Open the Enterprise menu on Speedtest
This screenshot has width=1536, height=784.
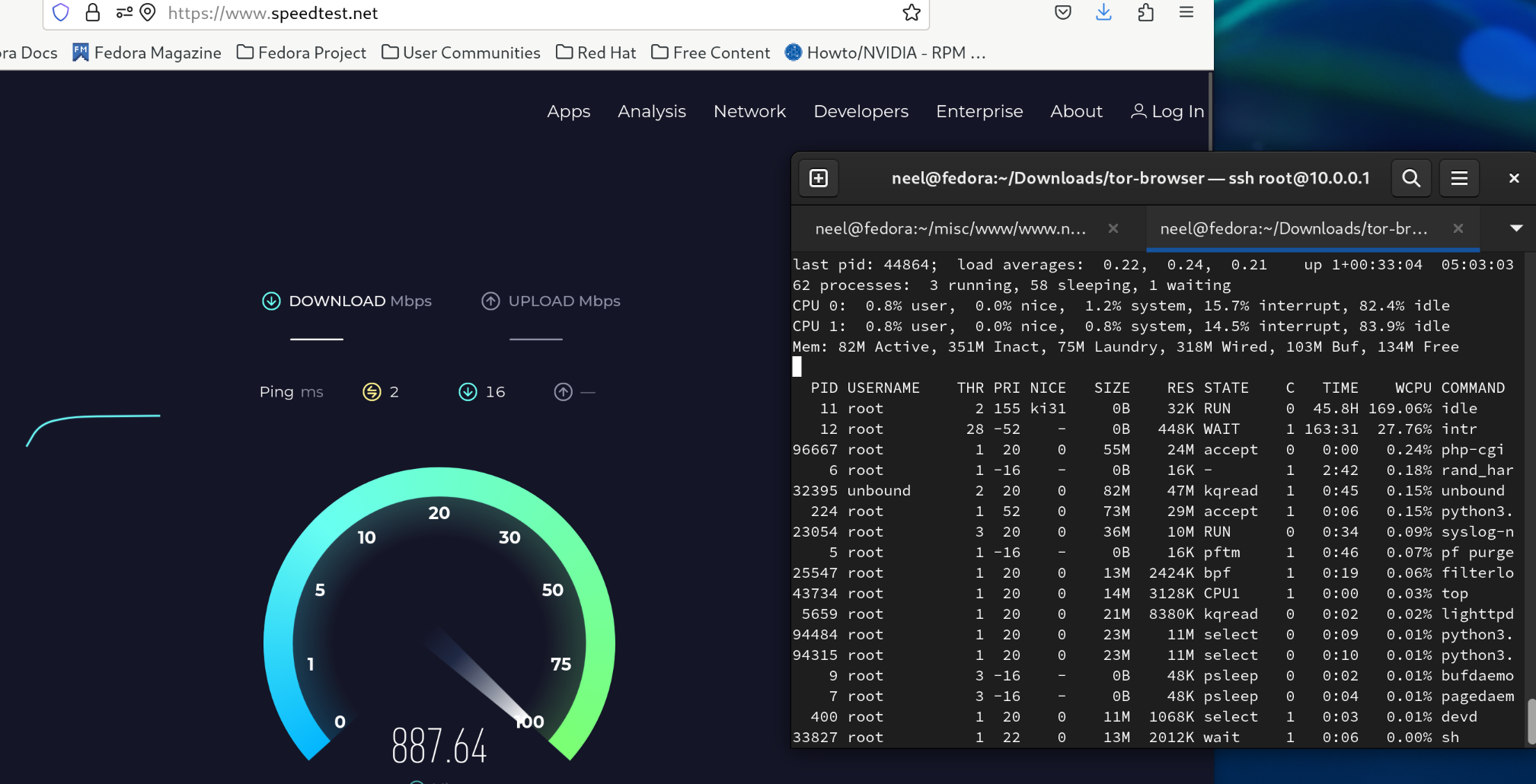[x=979, y=111]
